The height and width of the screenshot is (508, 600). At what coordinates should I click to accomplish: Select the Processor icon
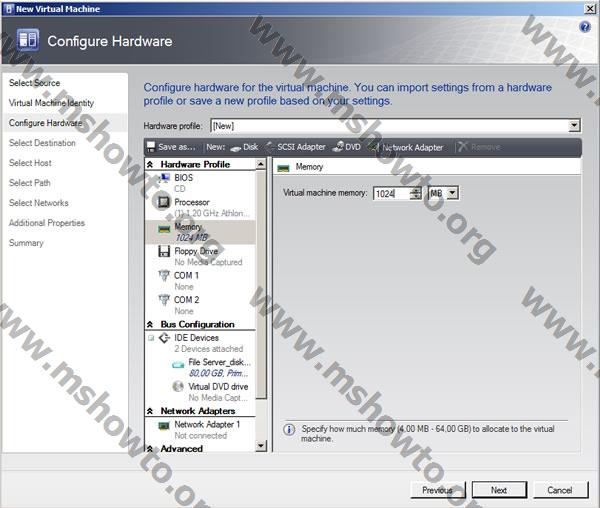pos(164,202)
